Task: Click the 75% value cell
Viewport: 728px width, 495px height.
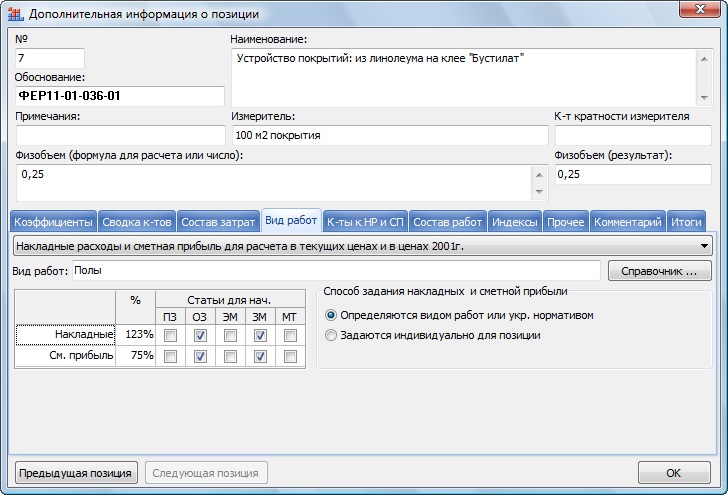Action: click(136, 356)
